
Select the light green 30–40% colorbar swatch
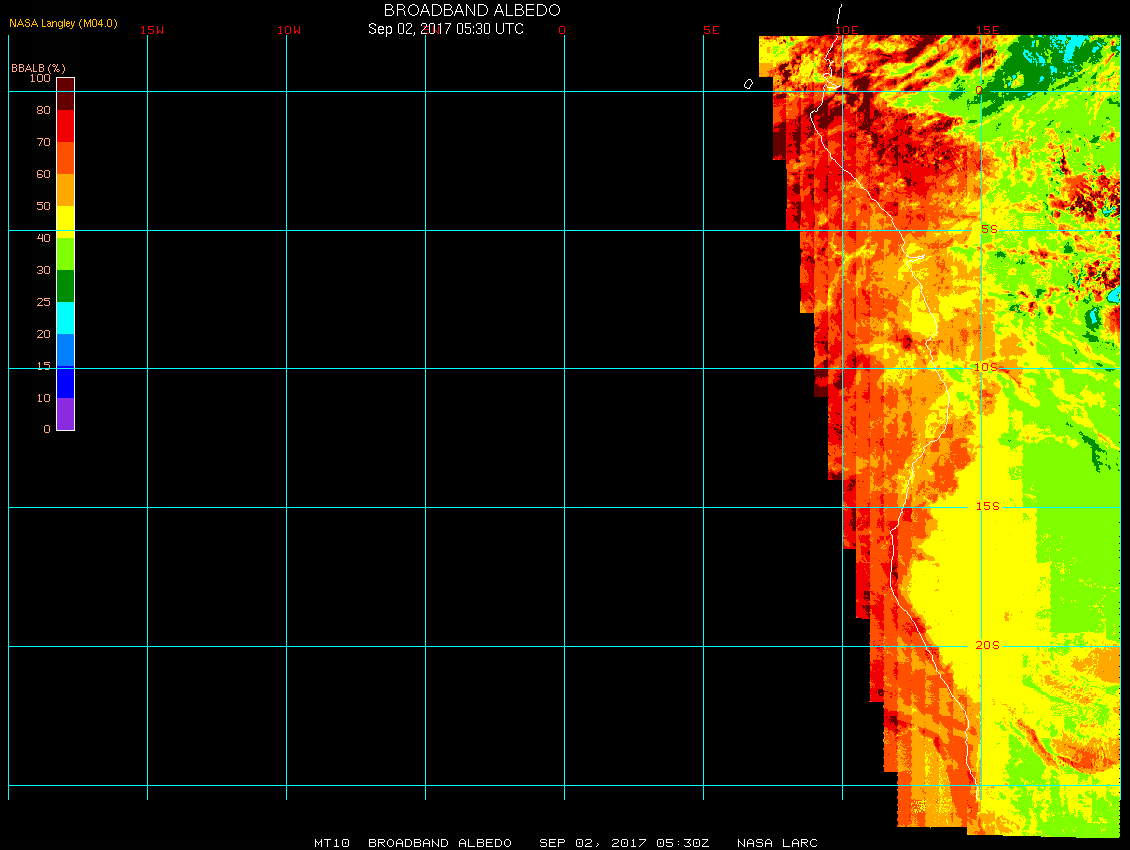tap(65, 254)
